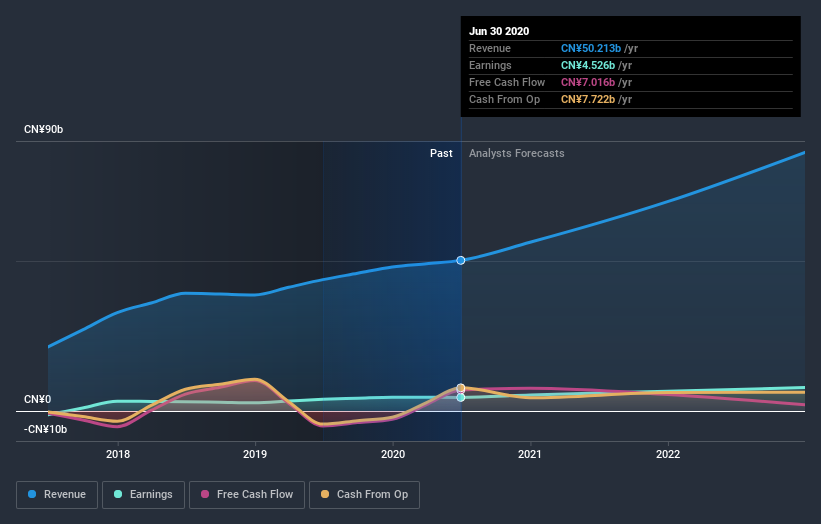Toggle the Cash From Op legend button
The width and height of the screenshot is (821, 524).
point(364,495)
